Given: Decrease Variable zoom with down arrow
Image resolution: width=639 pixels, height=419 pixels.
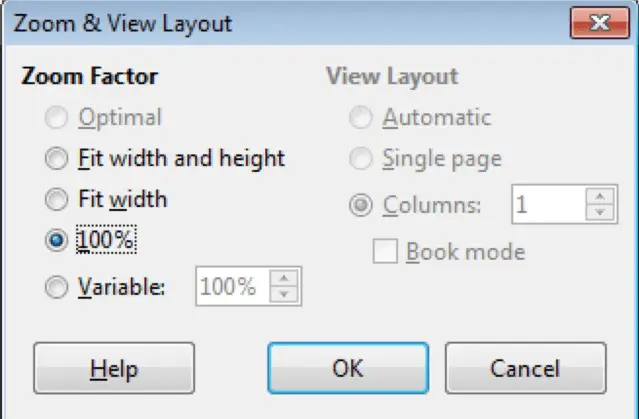Looking at the screenshot, I should pyautogui.click(x=286, y=295).
